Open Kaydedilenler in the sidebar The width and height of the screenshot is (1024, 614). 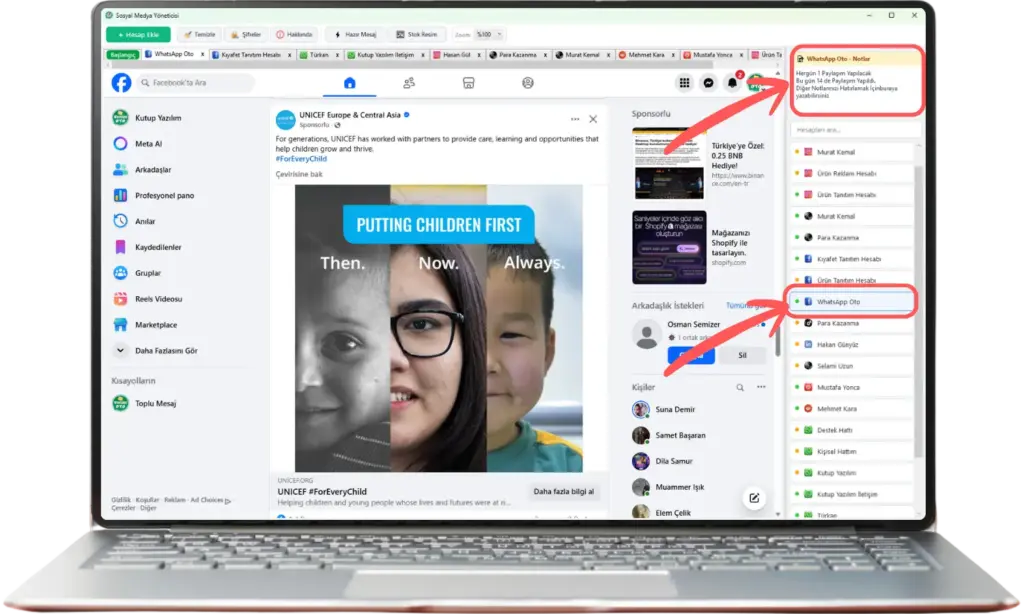pyautogui.click(x=148, y=247)
